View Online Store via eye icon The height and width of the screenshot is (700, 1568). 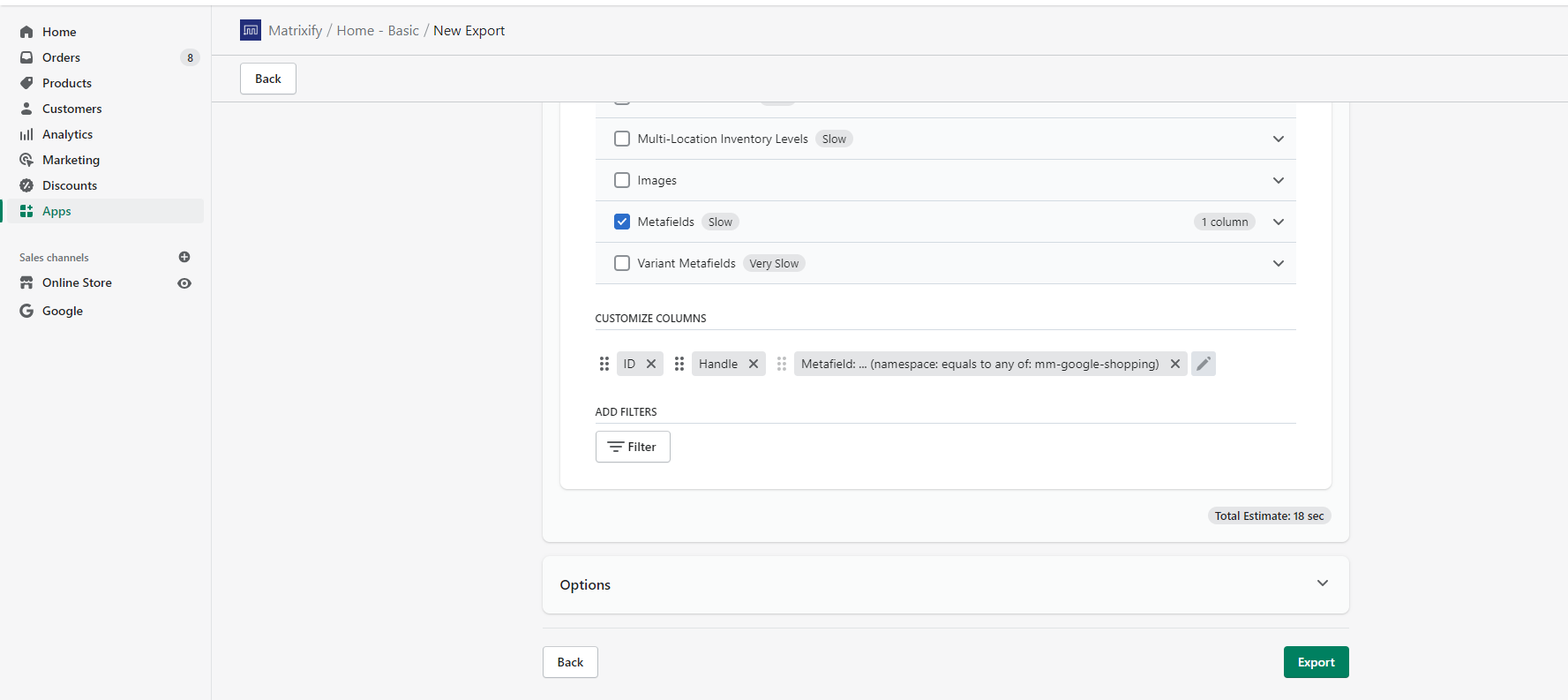pyautogui.click(x=184, y=283)
